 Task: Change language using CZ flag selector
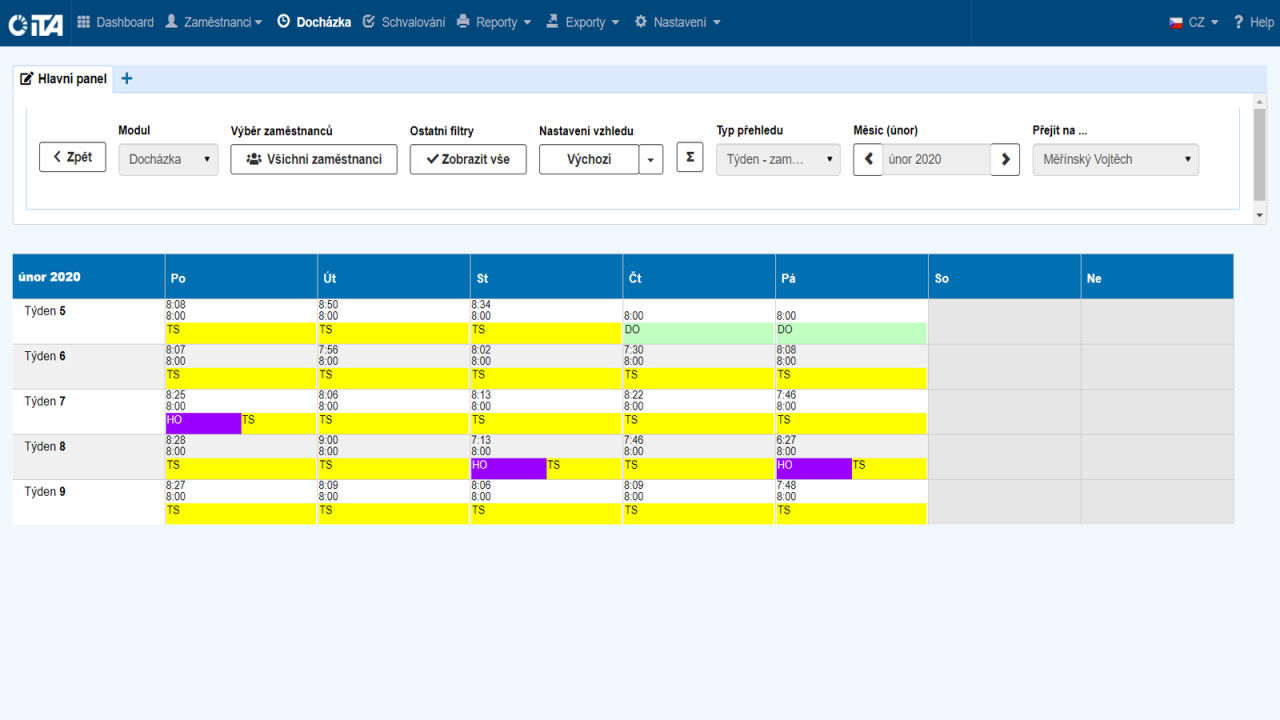(x=1194, y=22)
